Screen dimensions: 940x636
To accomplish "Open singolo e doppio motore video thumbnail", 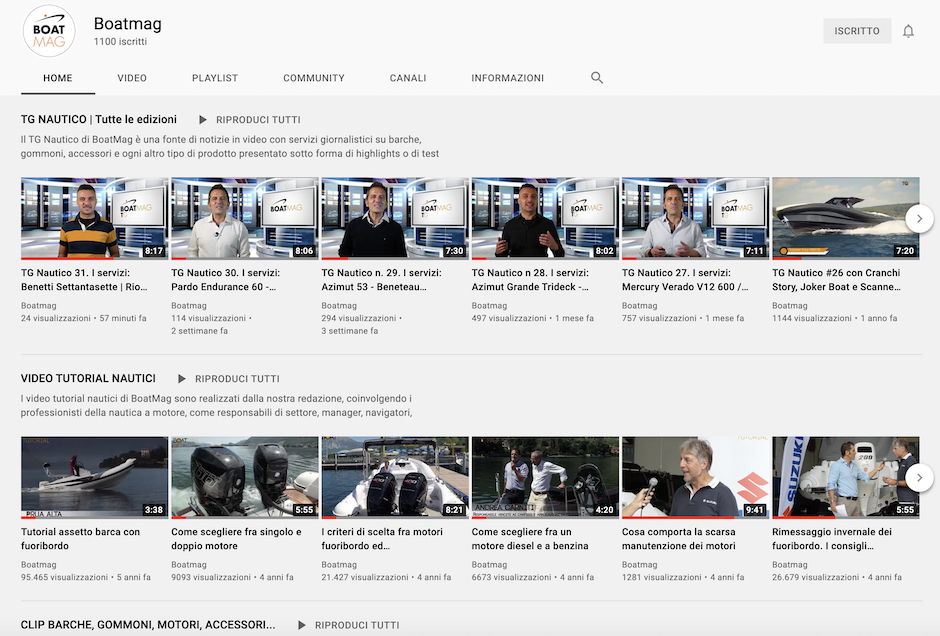I will (x=245, y=477).
